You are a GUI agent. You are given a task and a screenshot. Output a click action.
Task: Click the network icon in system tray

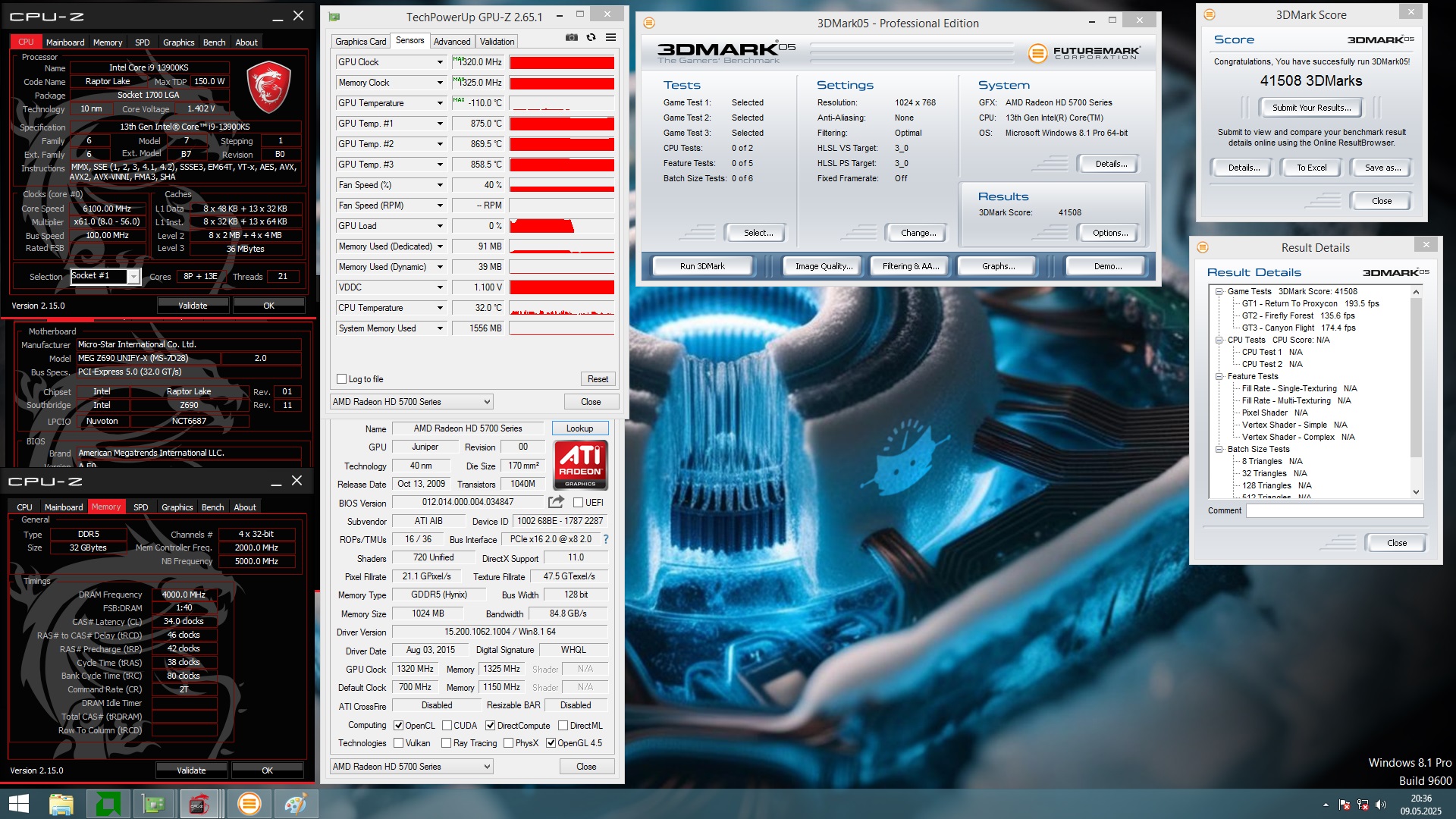(x=1363, y=805)
